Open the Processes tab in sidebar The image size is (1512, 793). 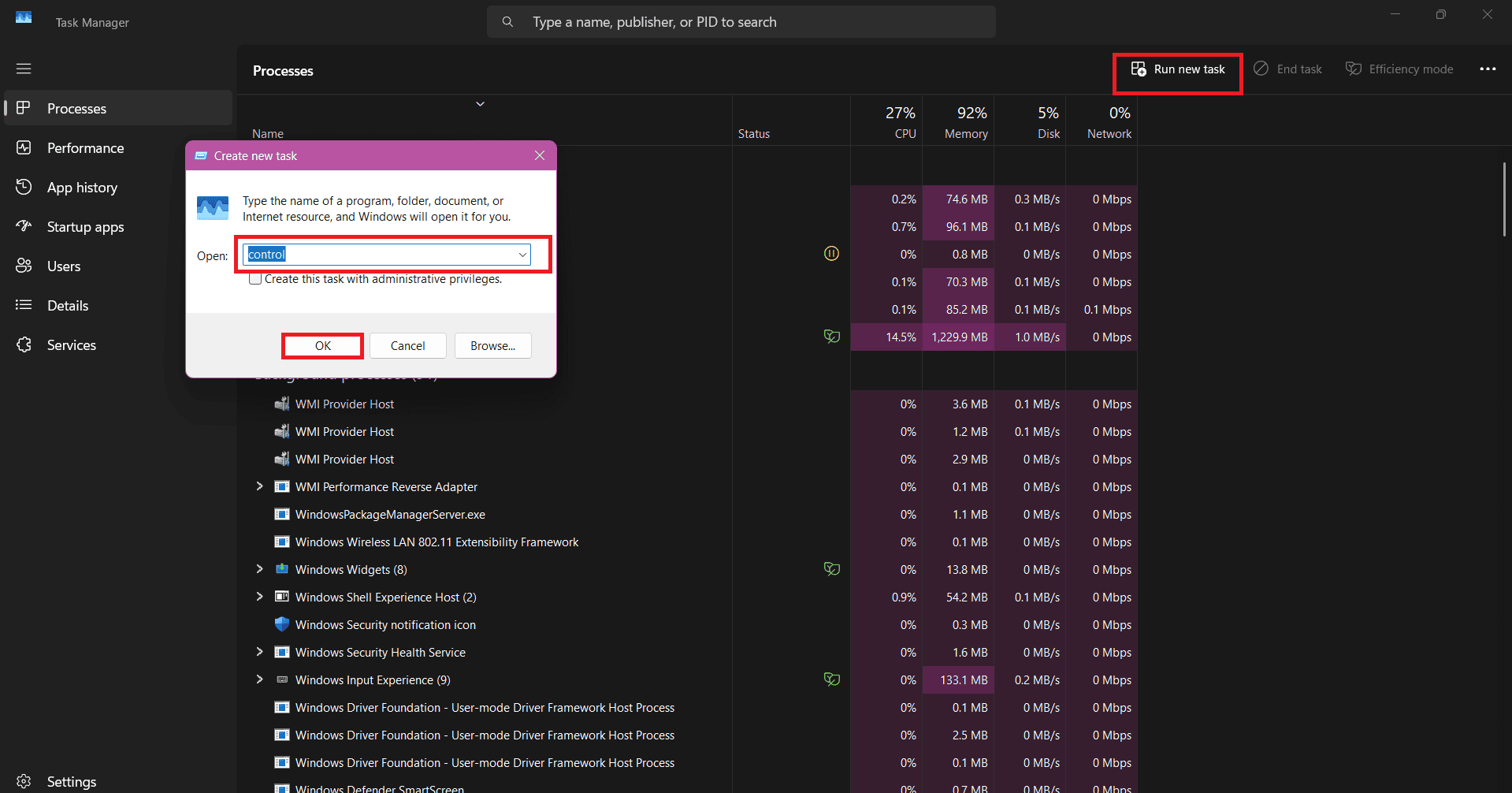pyautogui.click(x=118, y=108)
